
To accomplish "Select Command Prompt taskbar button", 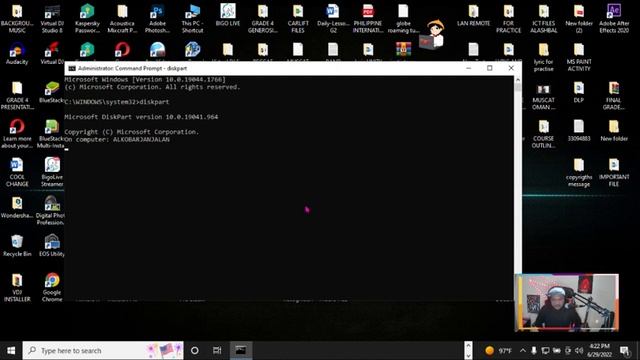I will click(x=241, y=351).
